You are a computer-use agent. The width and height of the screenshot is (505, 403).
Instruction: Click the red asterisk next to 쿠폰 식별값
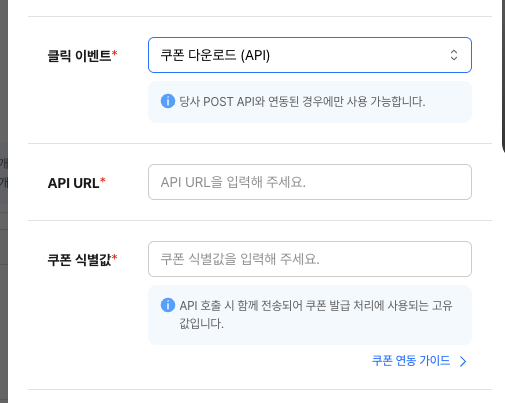click(114, 257)
